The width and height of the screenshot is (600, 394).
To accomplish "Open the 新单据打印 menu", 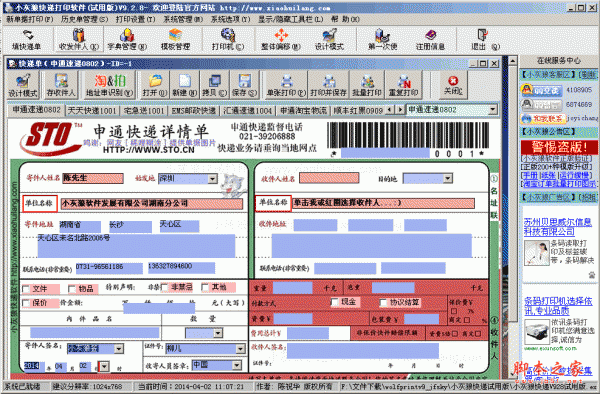I will [29, 19].
